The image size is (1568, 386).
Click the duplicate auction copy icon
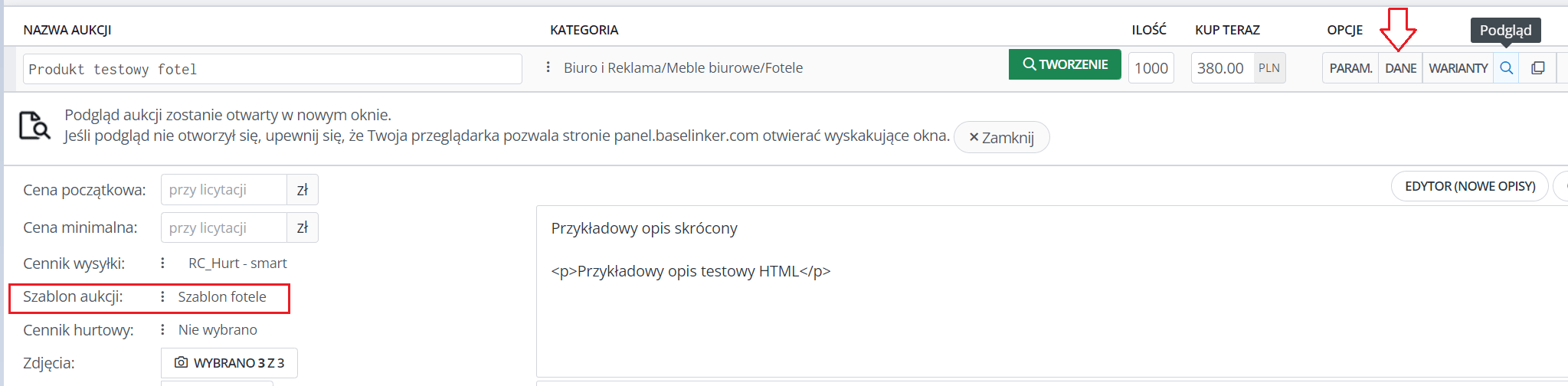point(1537,68)
